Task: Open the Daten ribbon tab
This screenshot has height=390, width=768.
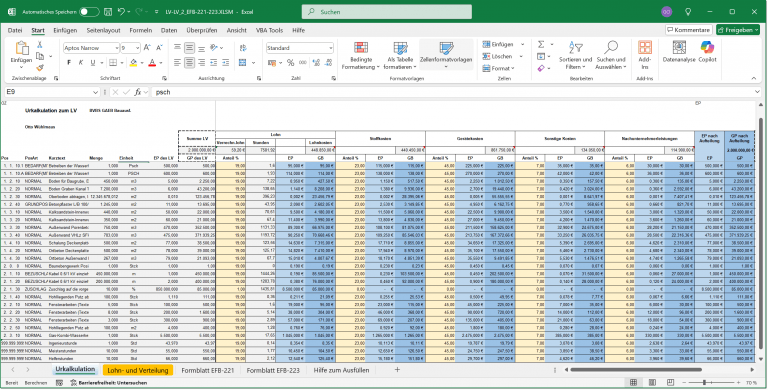Action: point(169,30)
